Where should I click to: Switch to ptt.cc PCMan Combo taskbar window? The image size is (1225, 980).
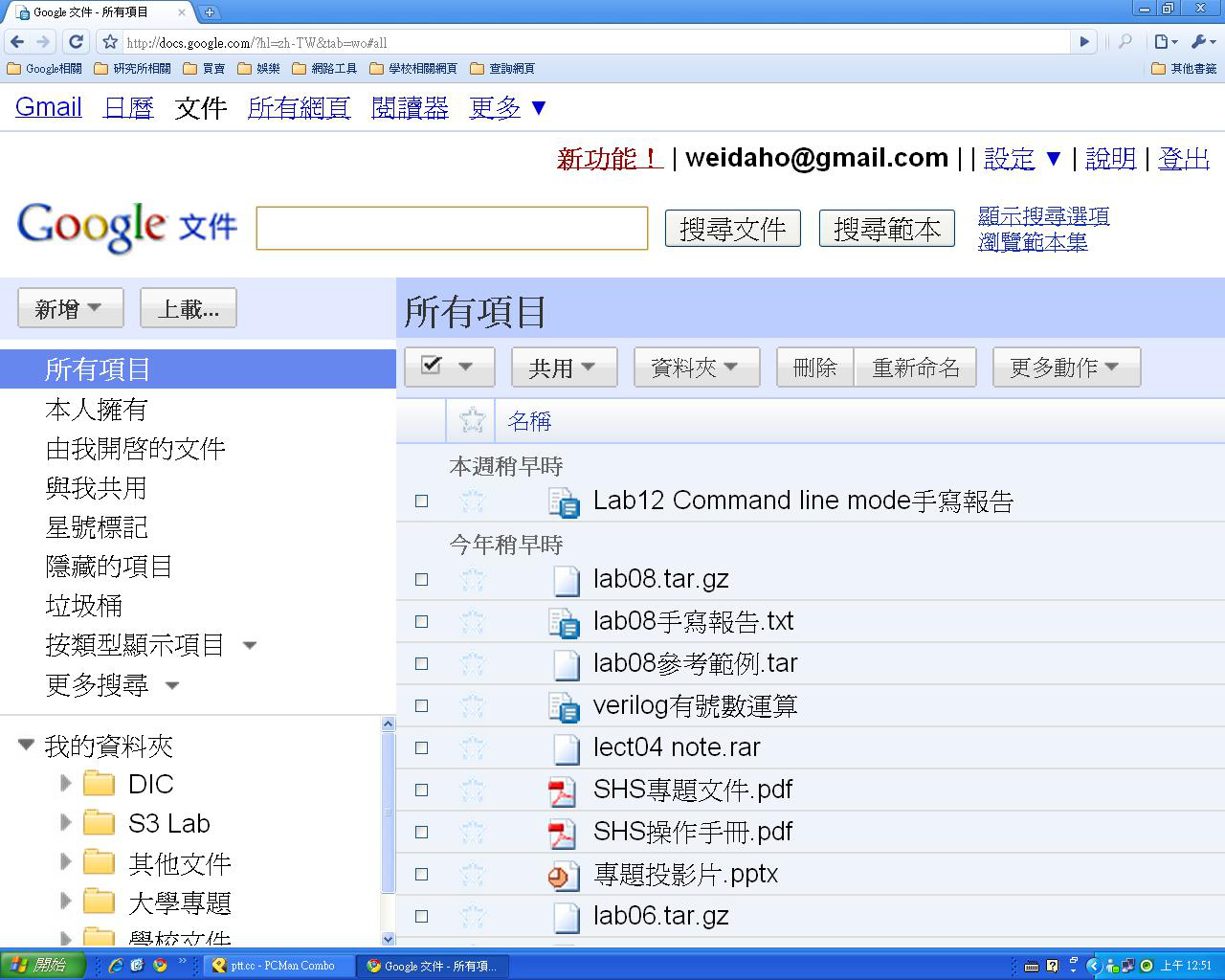pos(278,966)
